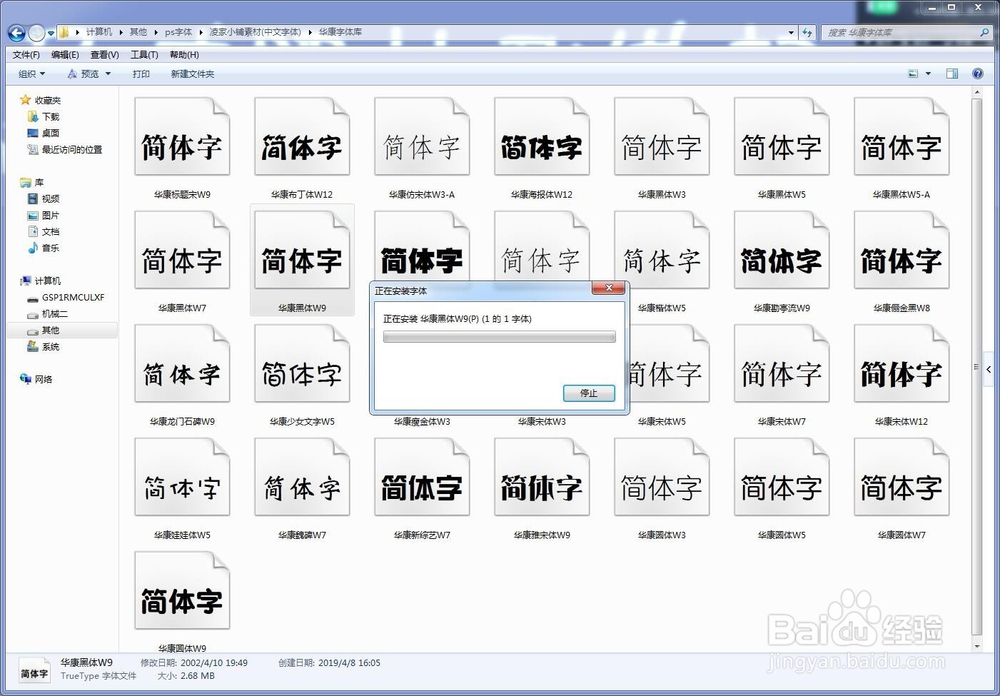Click the 预览 toolbar button

point(84,74)
